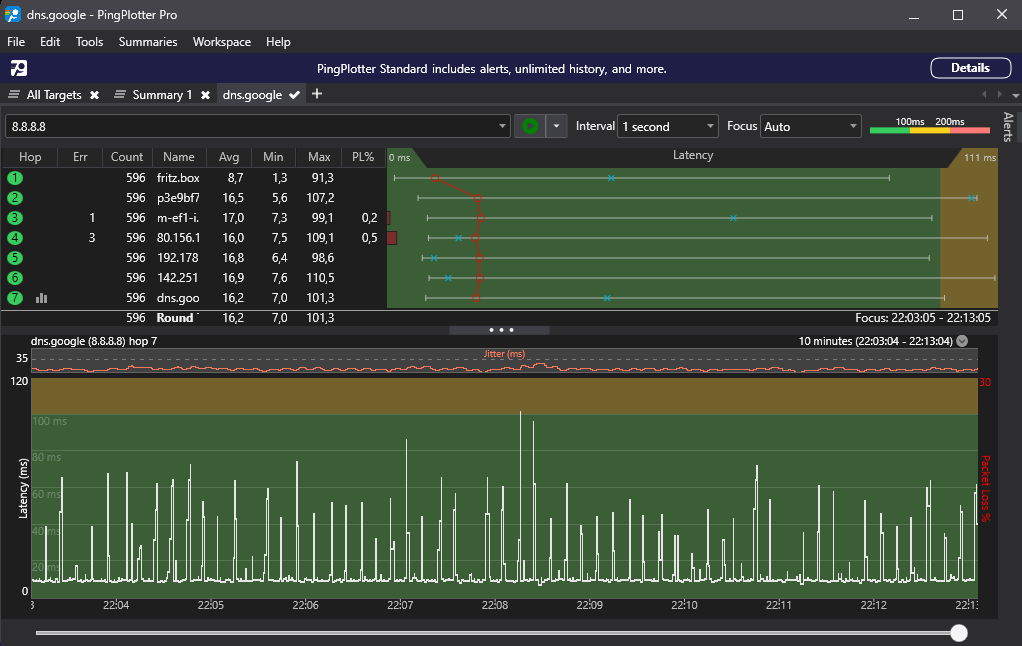Viewport: 1022px width, 646px height.
Task: Open the Help menu
Action: tap(278, 42)
